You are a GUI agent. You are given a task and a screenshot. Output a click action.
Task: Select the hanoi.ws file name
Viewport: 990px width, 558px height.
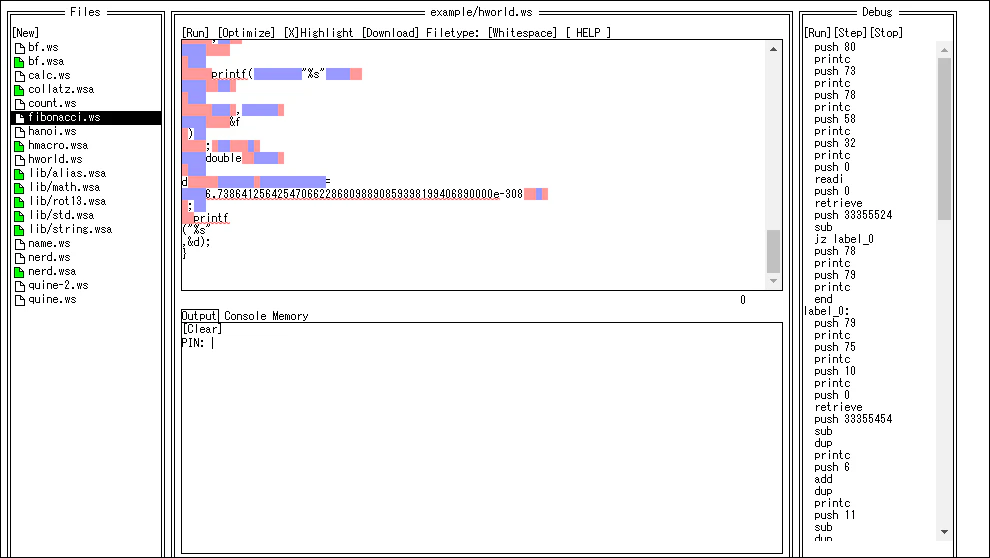(x=52, y=132)
